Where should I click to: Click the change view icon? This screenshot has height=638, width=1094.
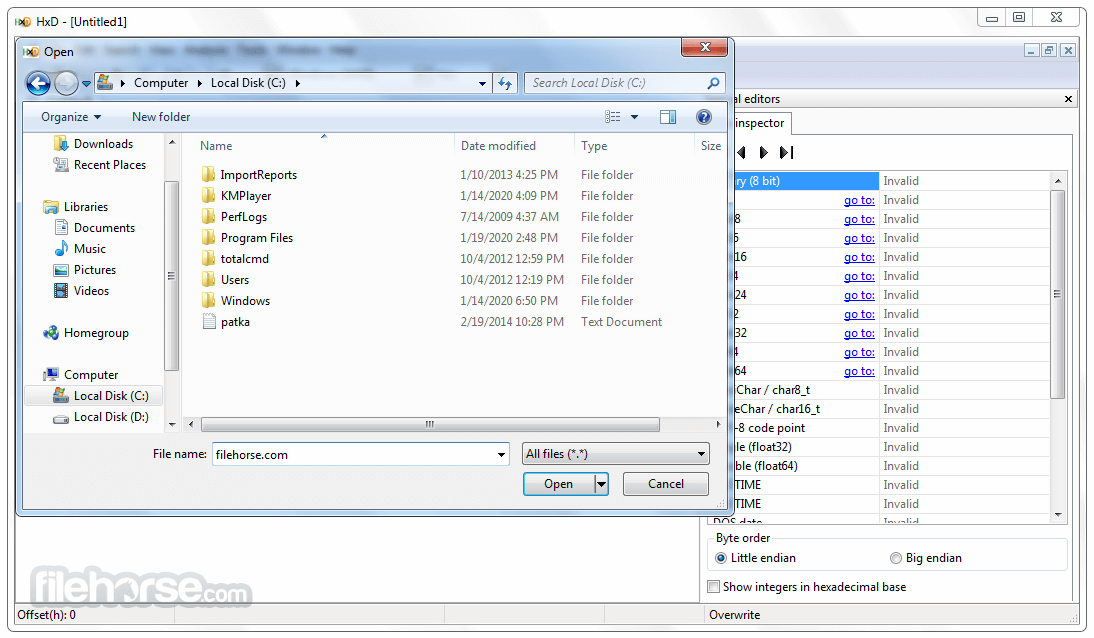pyautogui.click(x=613, y=117)
